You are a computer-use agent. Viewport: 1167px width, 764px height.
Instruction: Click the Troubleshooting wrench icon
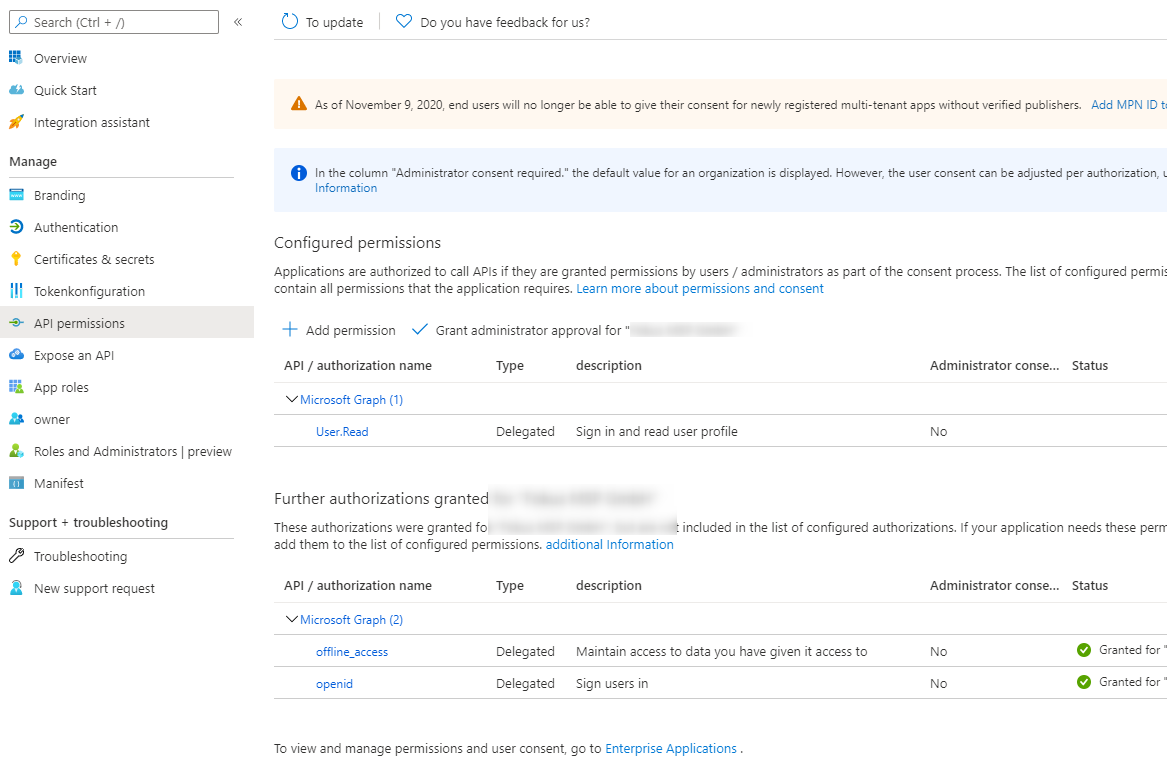(x=16, y=556)
